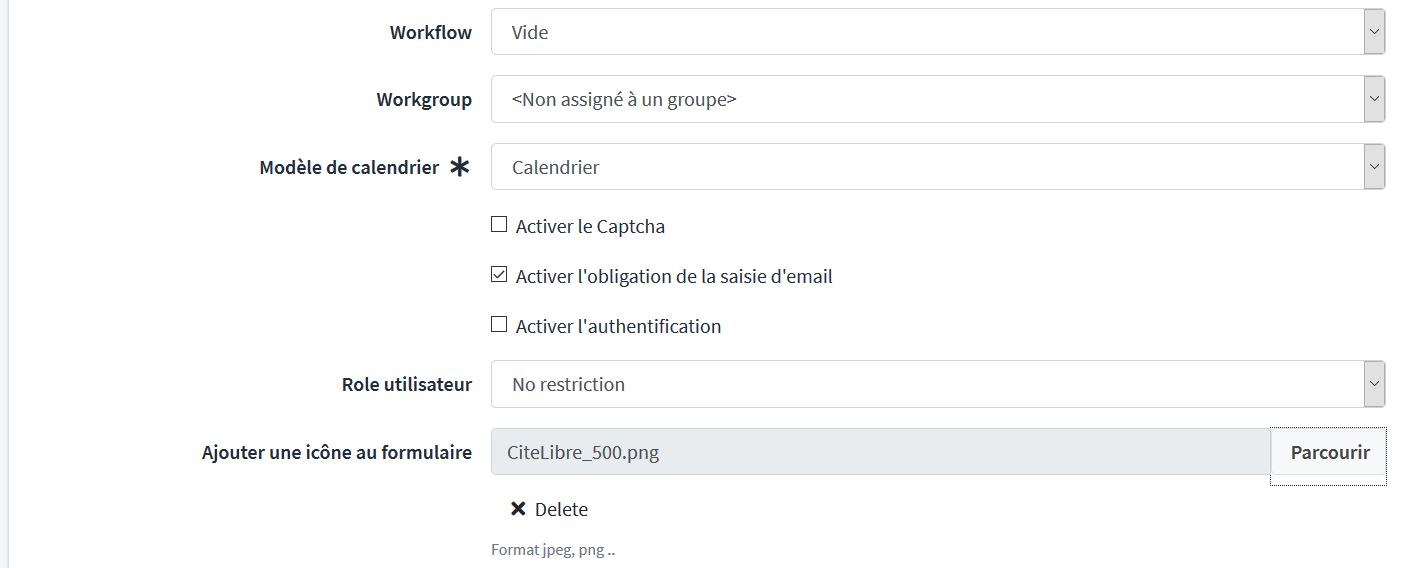Open the No restriction role dropdown

coord(925,384)
